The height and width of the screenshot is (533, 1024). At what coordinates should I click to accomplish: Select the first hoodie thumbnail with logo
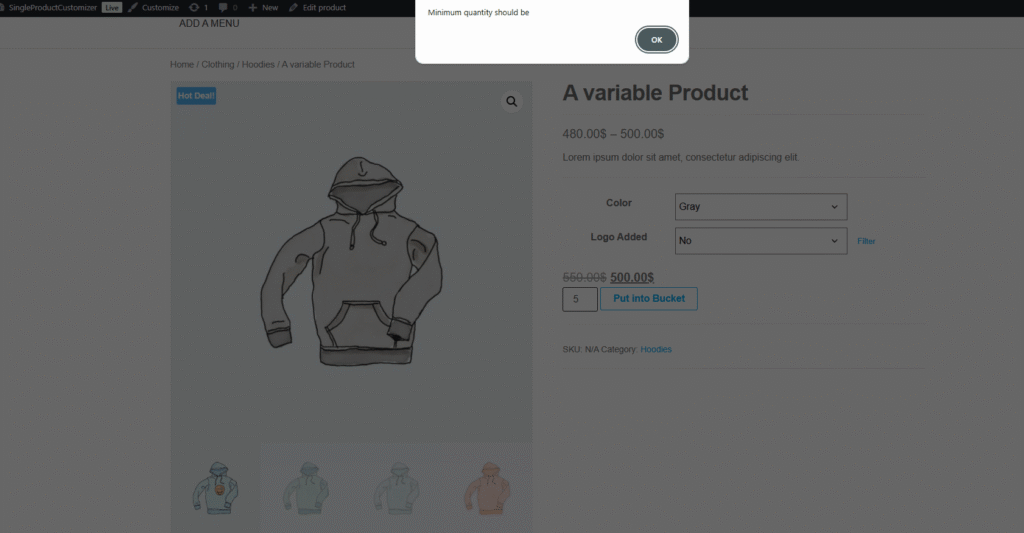(x=215, y=487)
